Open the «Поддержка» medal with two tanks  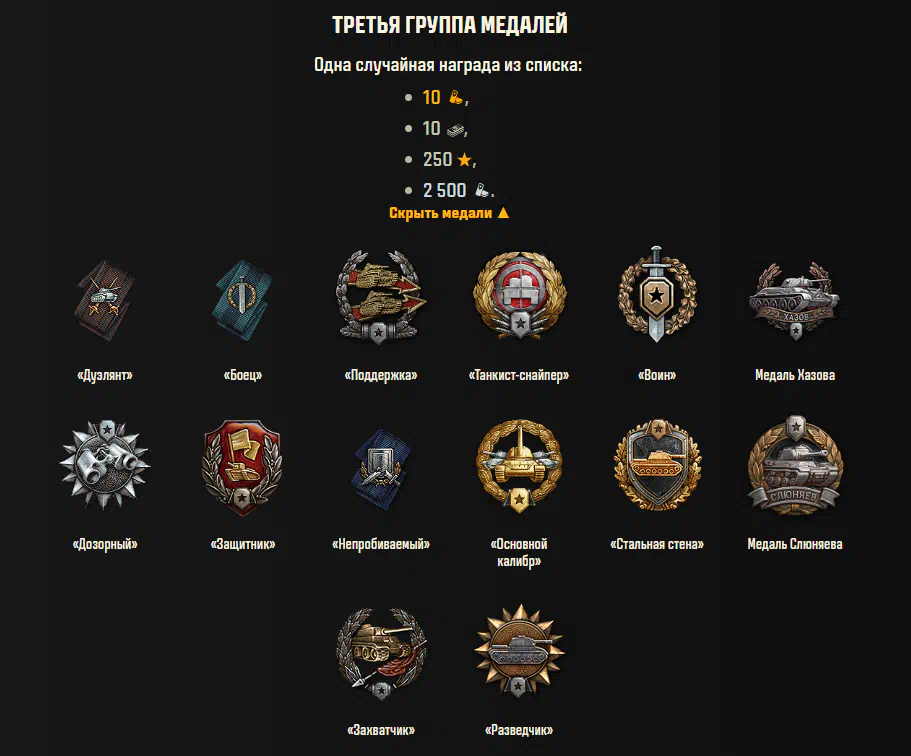click(x=381, y=298)
